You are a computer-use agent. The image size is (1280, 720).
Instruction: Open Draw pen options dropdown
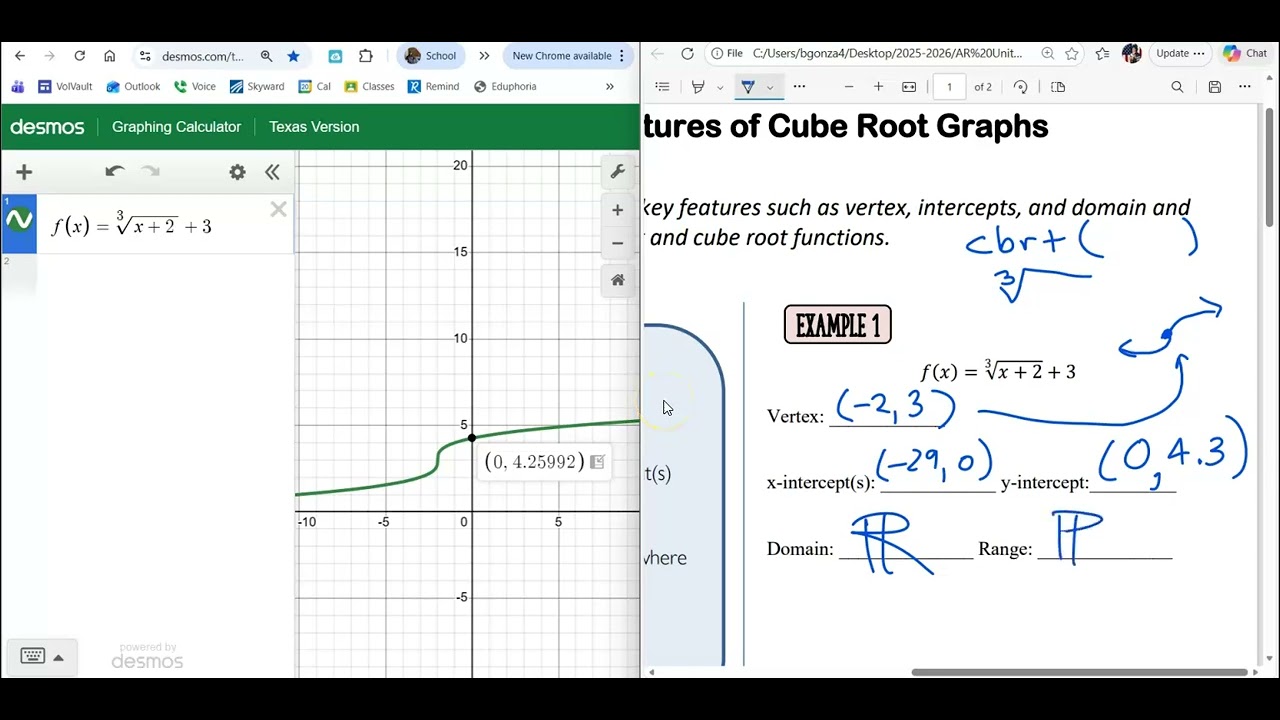point(769,87)
